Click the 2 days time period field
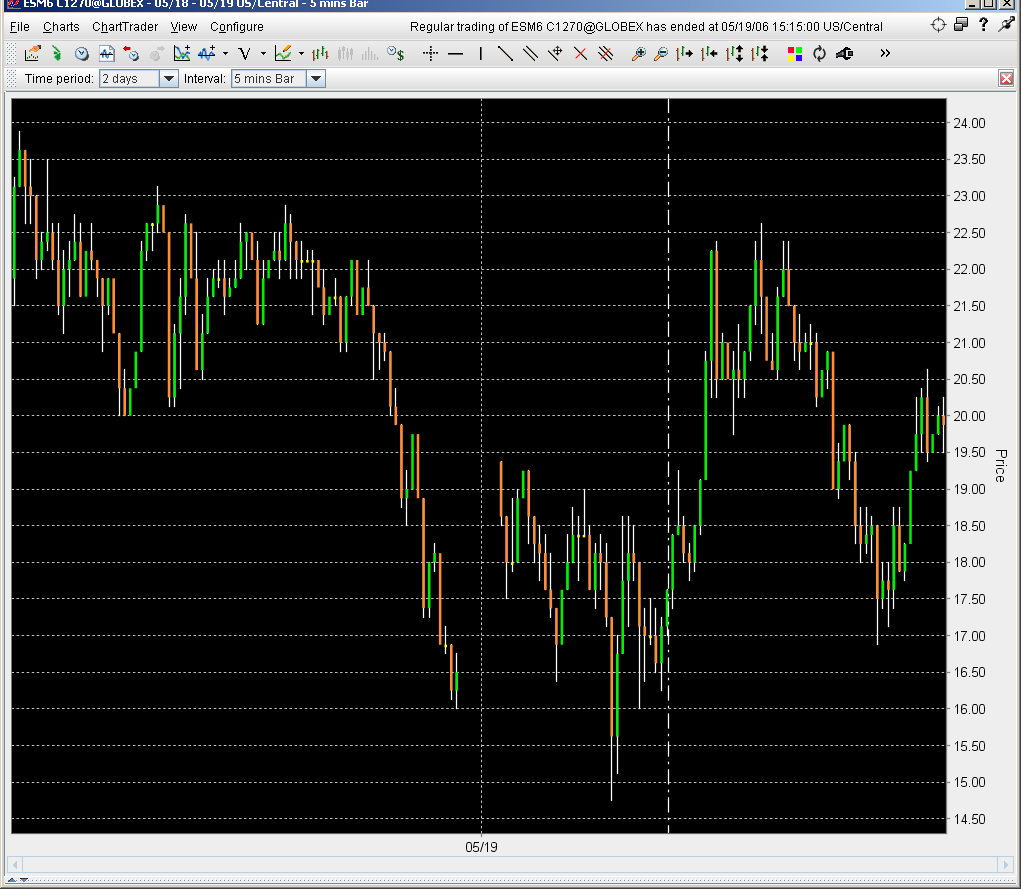Viewport: 1021px width, 889px height. point(130,79)
